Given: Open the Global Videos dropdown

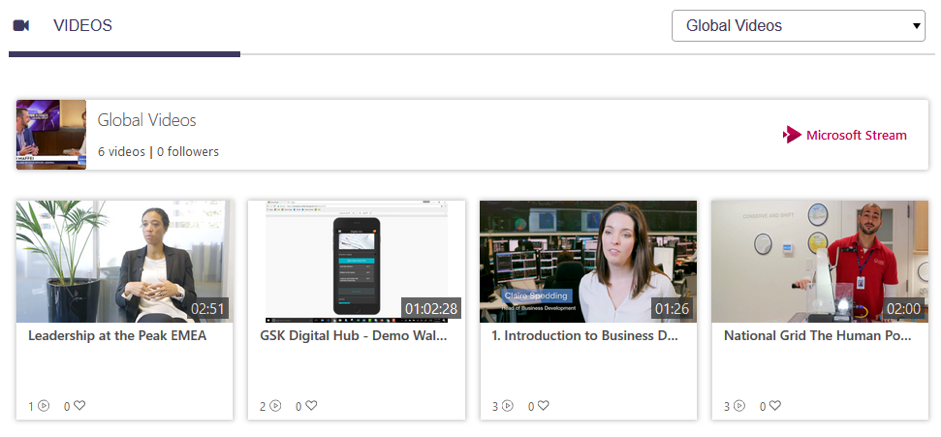Looking at the screenshot, I should [x=798, y=26].
